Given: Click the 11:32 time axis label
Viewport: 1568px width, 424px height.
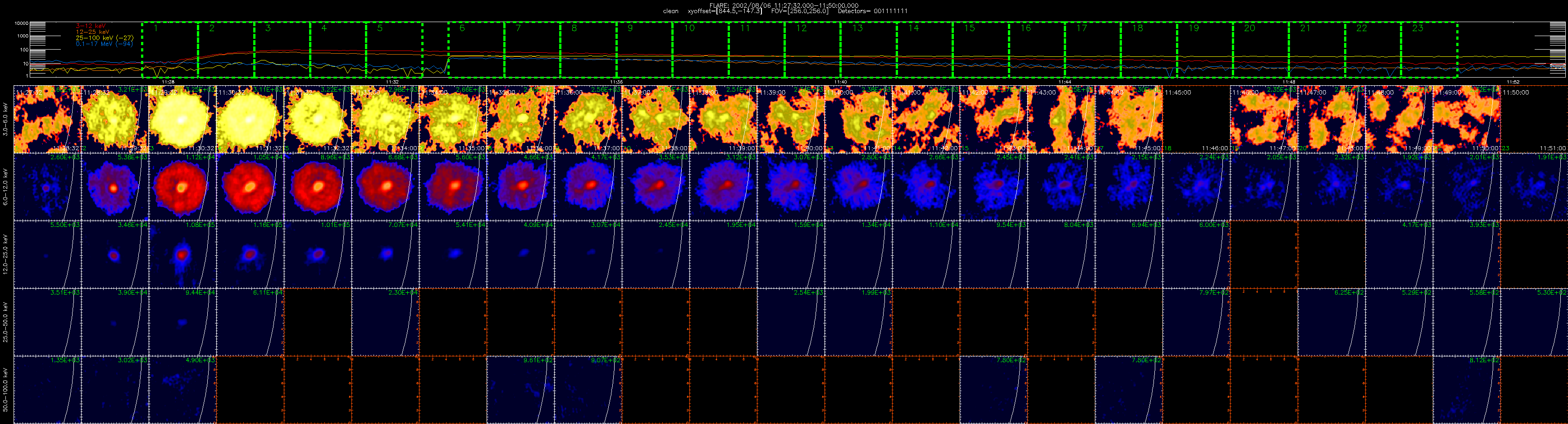Looking at the screenshot, I should (392, 81).
